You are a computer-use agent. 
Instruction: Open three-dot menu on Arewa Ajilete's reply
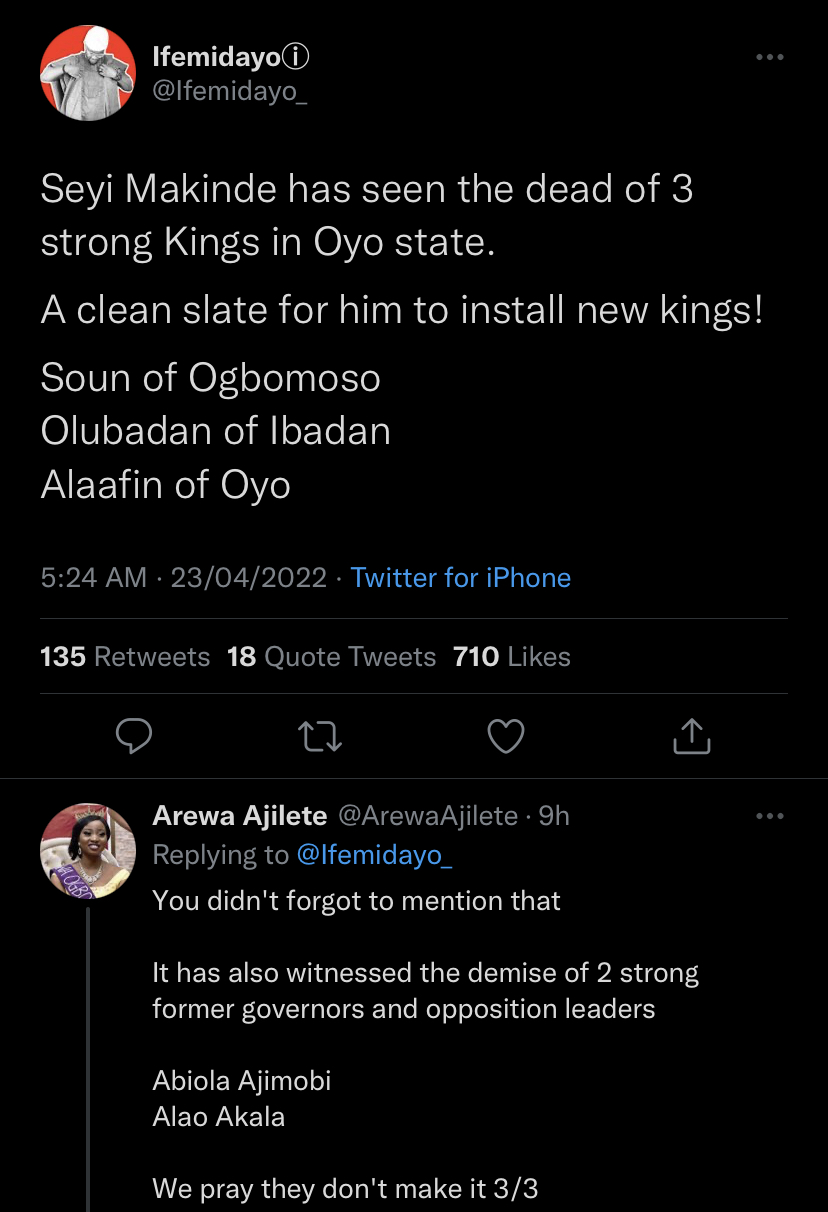[x=769, y=816]
